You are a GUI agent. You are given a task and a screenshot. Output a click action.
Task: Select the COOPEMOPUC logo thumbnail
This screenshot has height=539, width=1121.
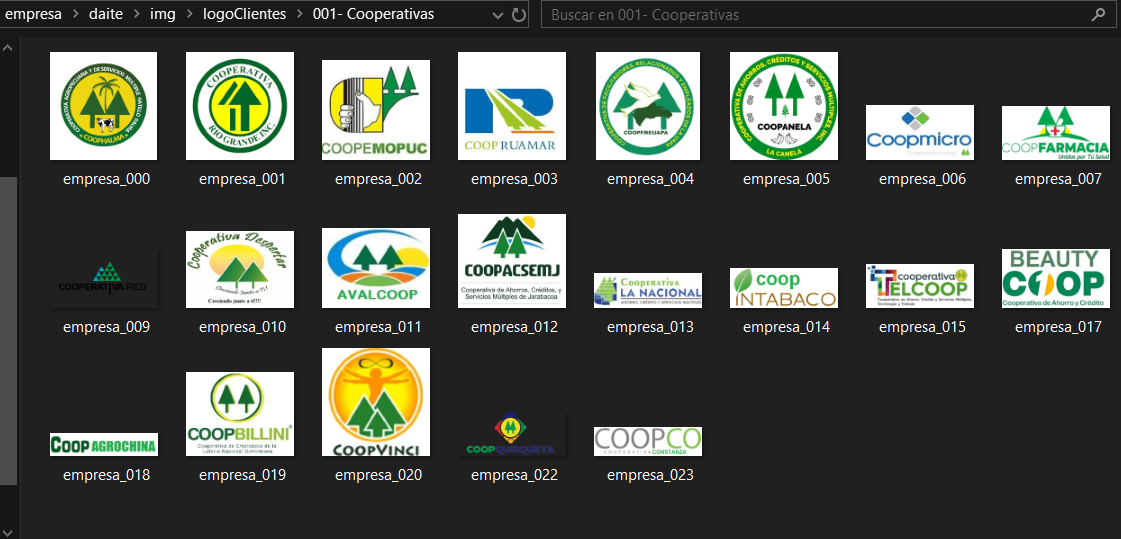coord(375,110)
